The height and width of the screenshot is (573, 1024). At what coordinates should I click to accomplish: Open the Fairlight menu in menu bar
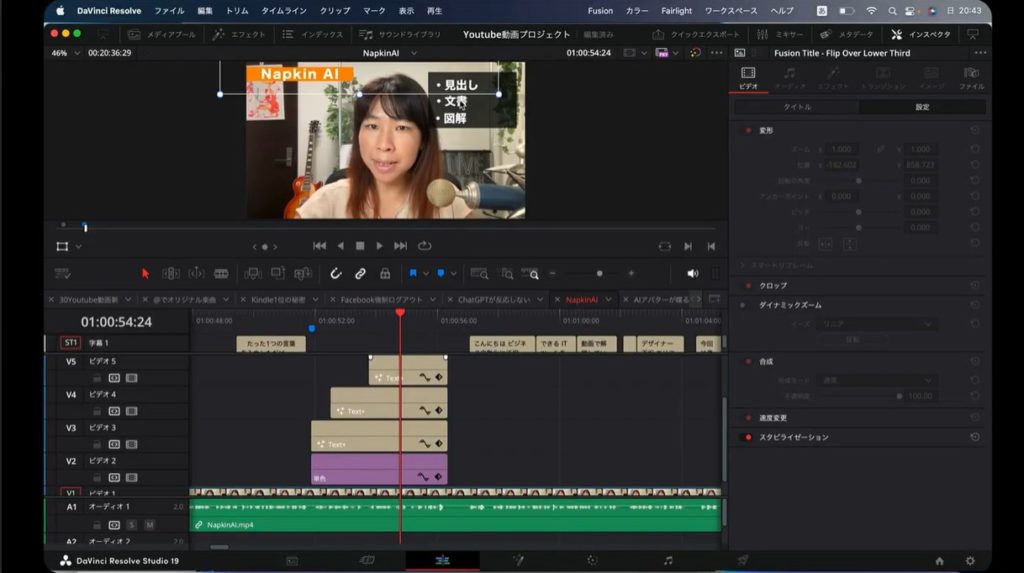[x=676, y=11]
